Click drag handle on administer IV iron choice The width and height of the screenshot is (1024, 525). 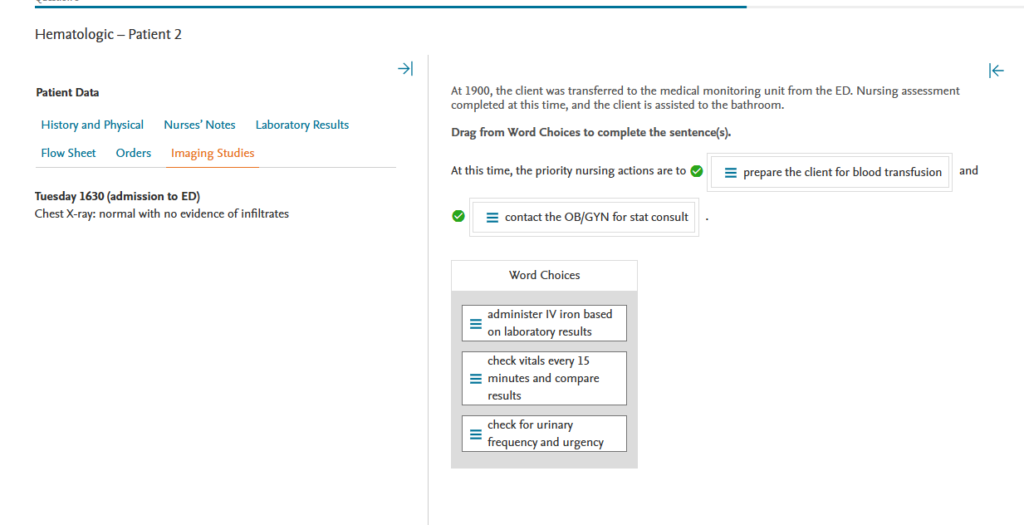point(476,323)
